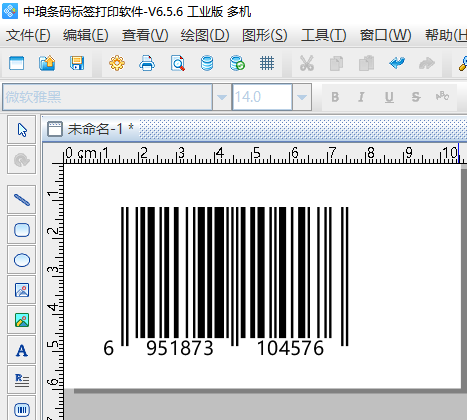Screen dimensions: 467x420
Task: Open print preview magnifier icon
Action: tap(177, 63)
